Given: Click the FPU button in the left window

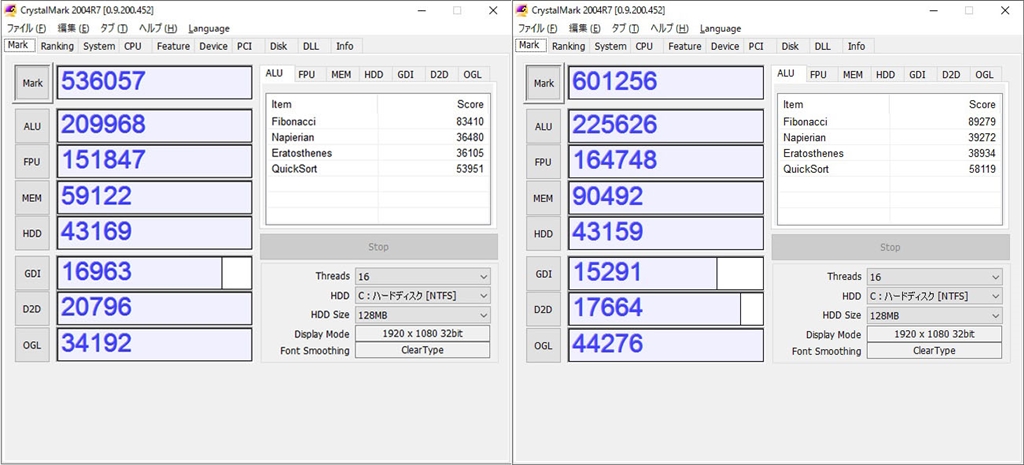Looking at the screenshot, I should point(32,162).
